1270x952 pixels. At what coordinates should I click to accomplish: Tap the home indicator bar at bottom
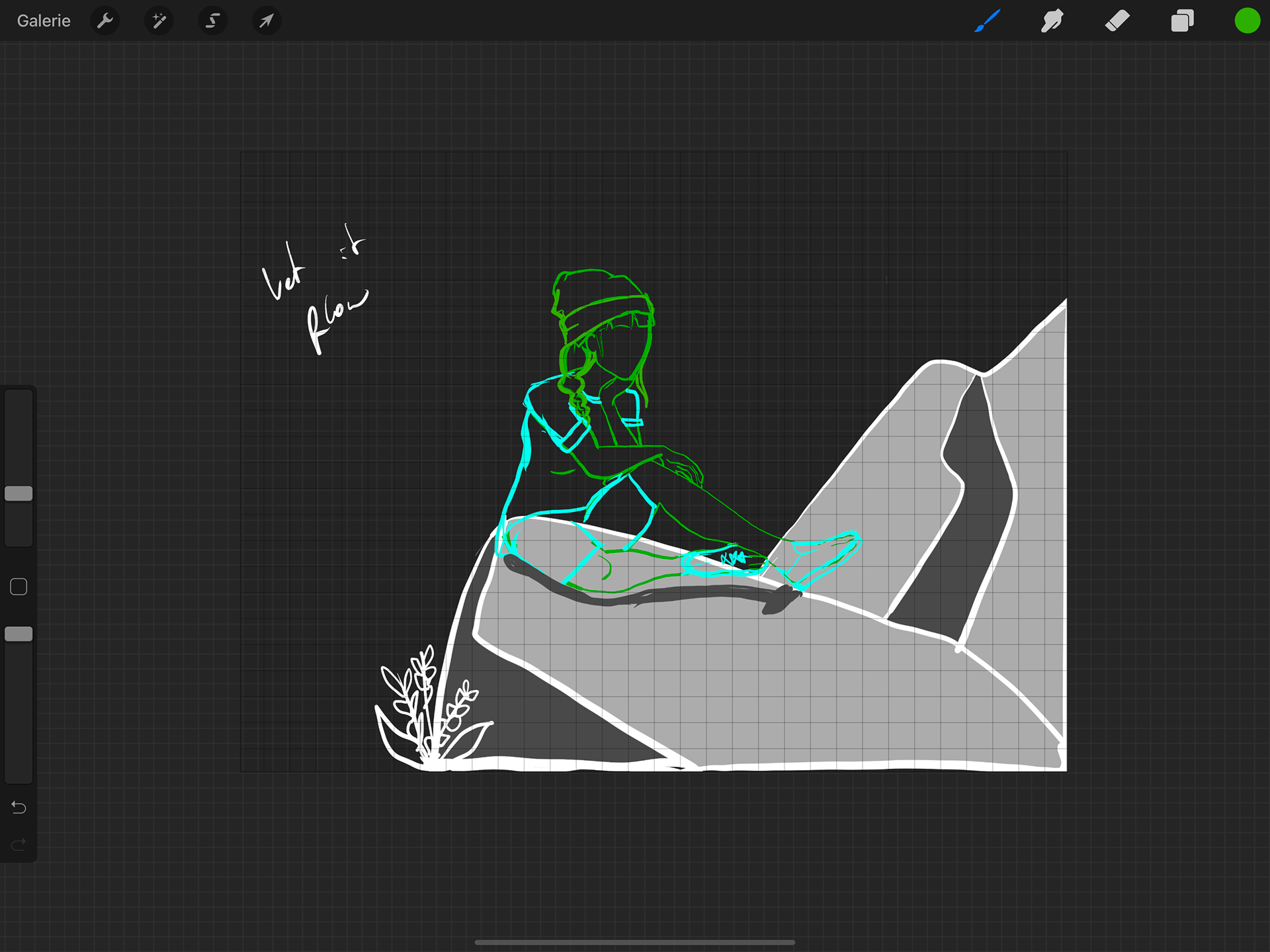(635, 942)
